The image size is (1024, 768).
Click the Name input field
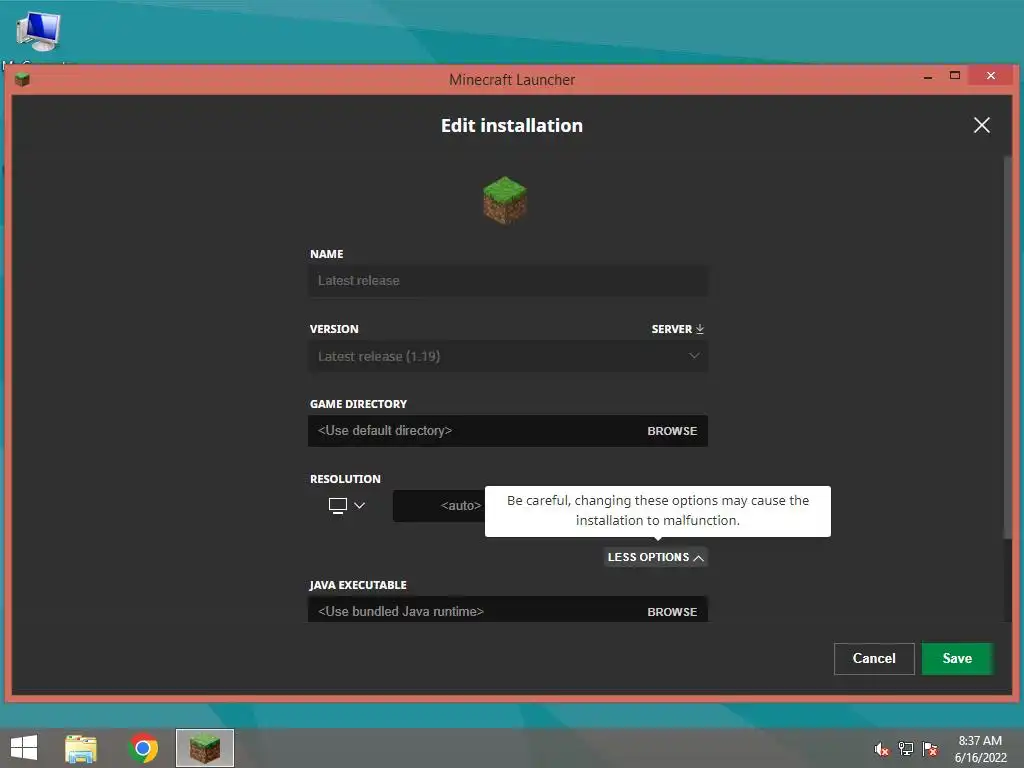[x=507, y=281]
